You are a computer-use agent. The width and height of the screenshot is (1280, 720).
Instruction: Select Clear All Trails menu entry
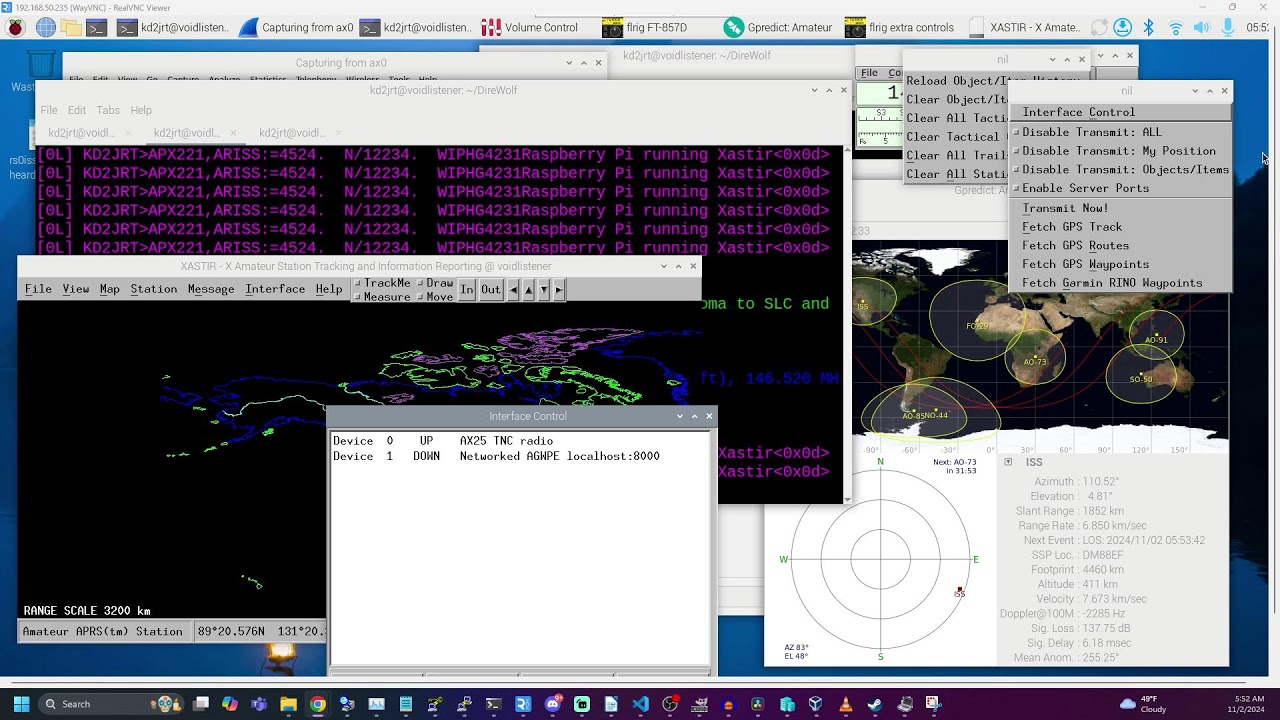(x=956, y=155)
